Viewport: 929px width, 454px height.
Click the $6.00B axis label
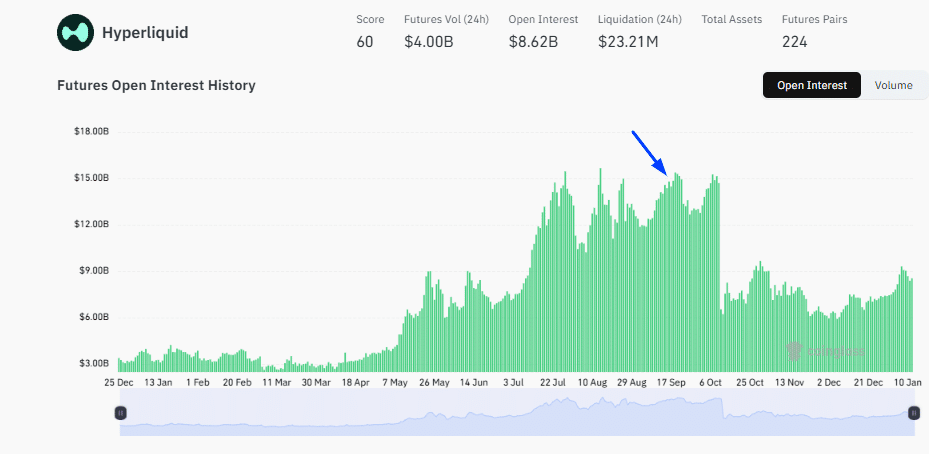pos(94,317)
